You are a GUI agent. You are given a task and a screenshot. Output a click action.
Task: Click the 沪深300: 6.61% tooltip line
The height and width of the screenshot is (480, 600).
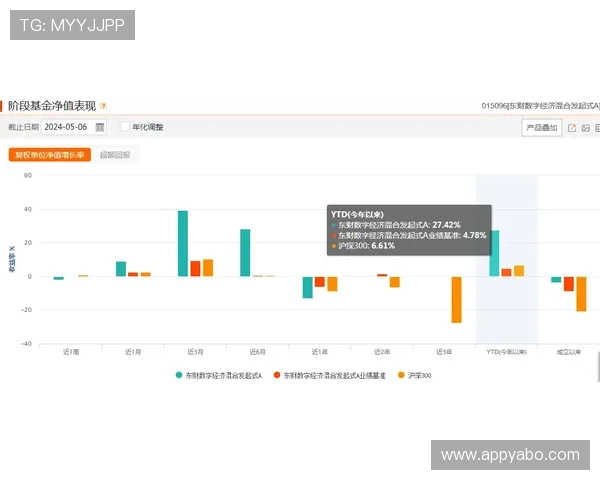pos(363,246)
